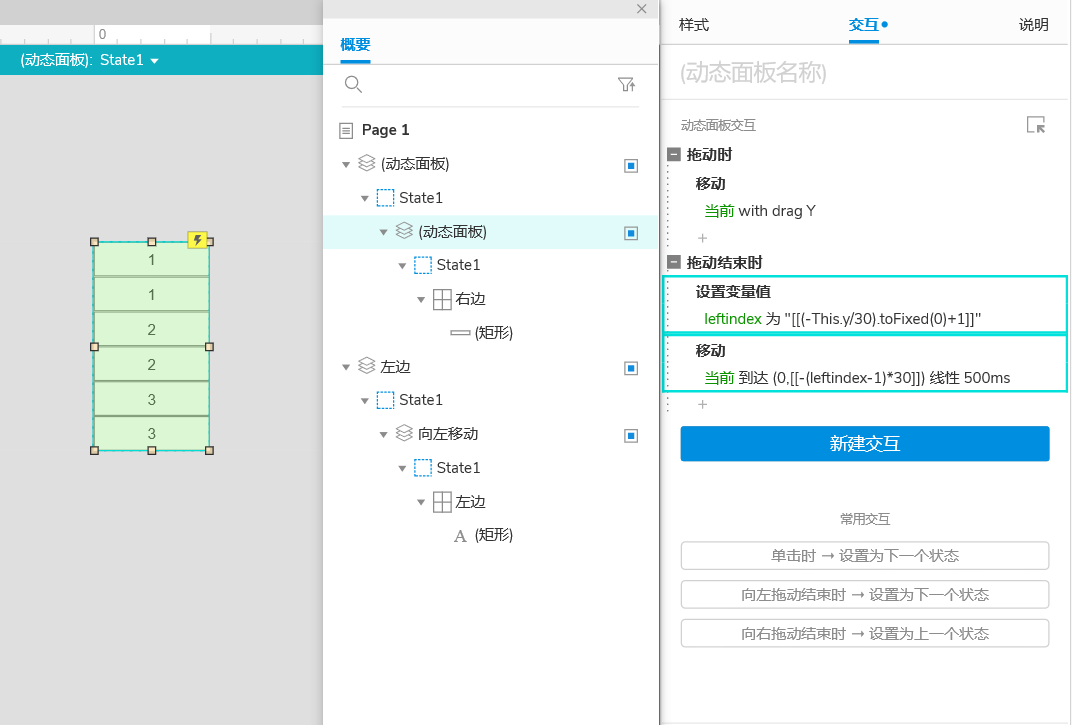
Task: Click the select-target icon beside 动态面板交互
Action: pyautogui.click(x=1036, y=124)
